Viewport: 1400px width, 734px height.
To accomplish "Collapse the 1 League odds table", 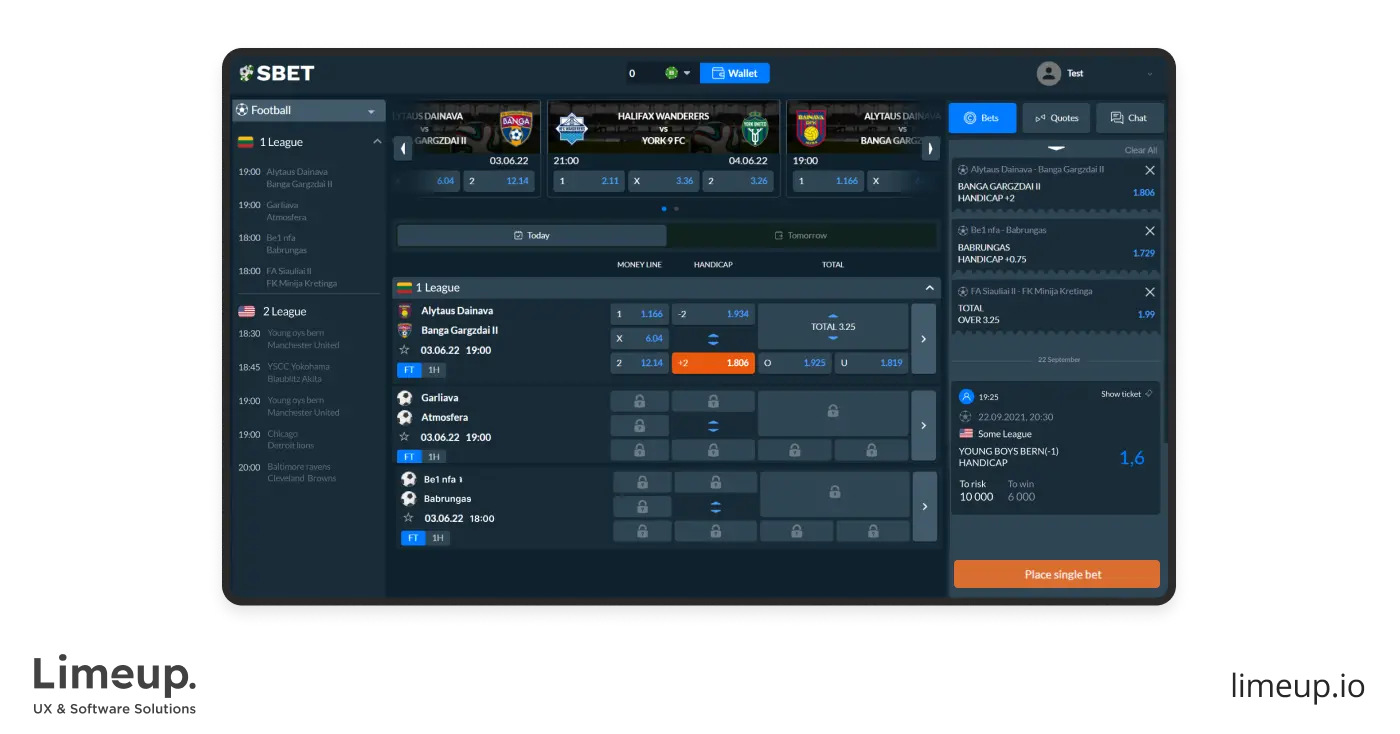I will coord(929,287).
